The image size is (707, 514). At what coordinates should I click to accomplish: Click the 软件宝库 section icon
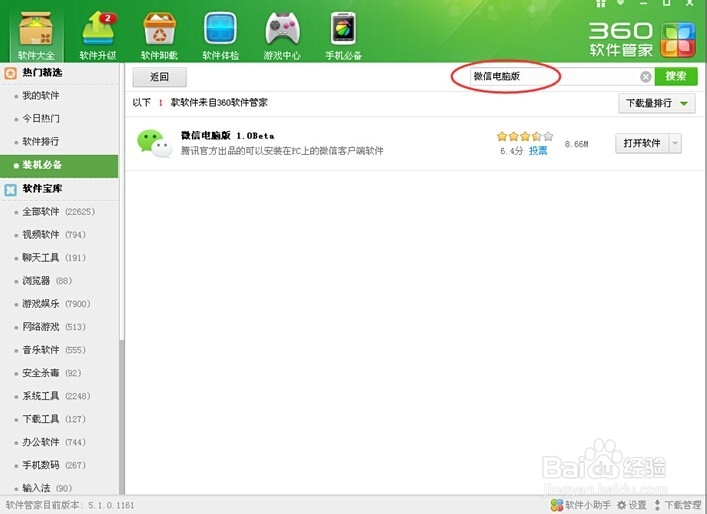(x=10, y=189)
